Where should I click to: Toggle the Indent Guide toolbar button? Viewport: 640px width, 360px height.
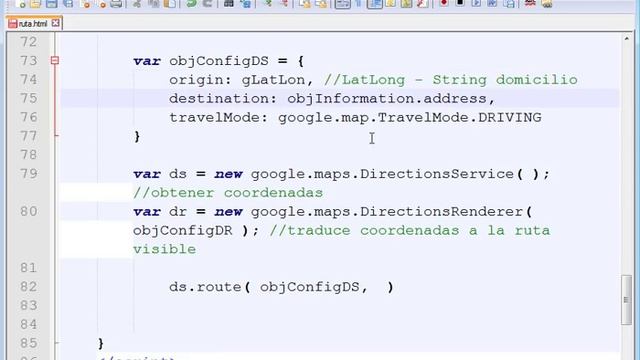coord(374,4)
